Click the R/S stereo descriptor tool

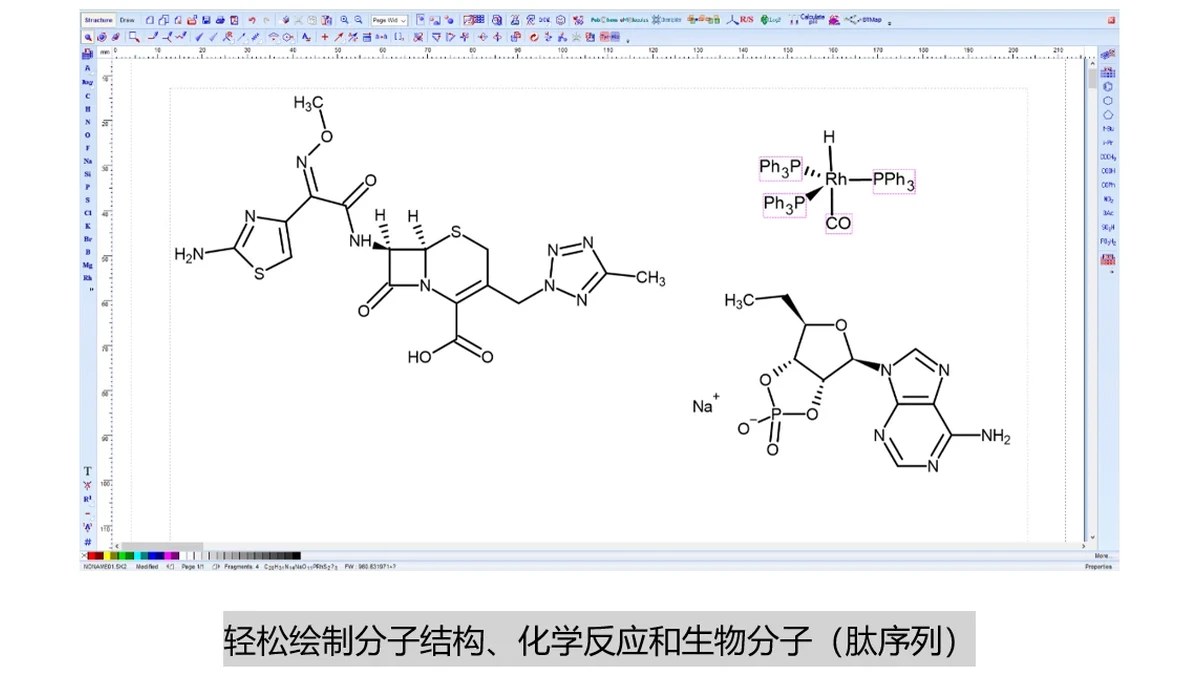pyautogui.click(x=740, y=20)
